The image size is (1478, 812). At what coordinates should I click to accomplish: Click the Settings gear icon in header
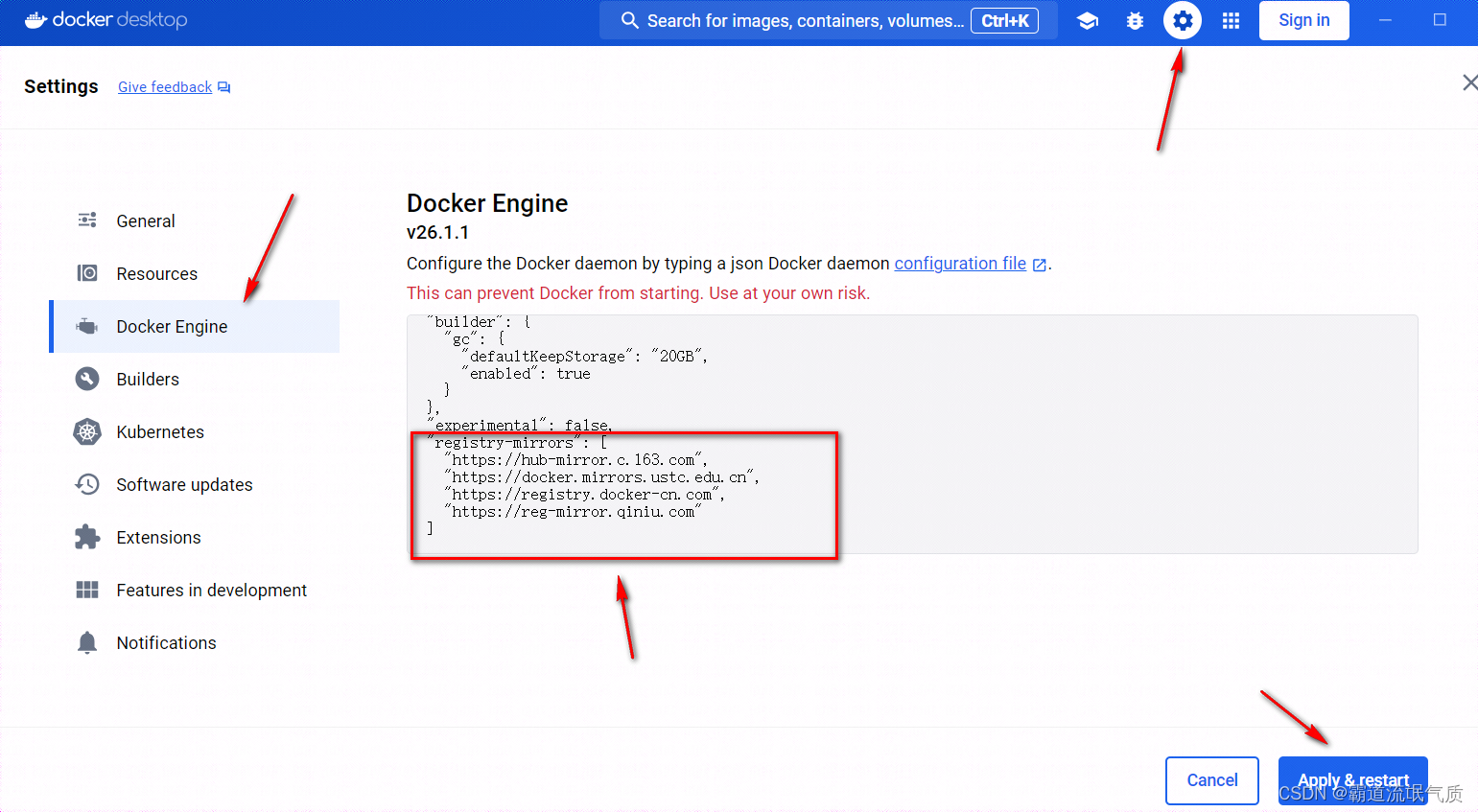pos(1183,20)
